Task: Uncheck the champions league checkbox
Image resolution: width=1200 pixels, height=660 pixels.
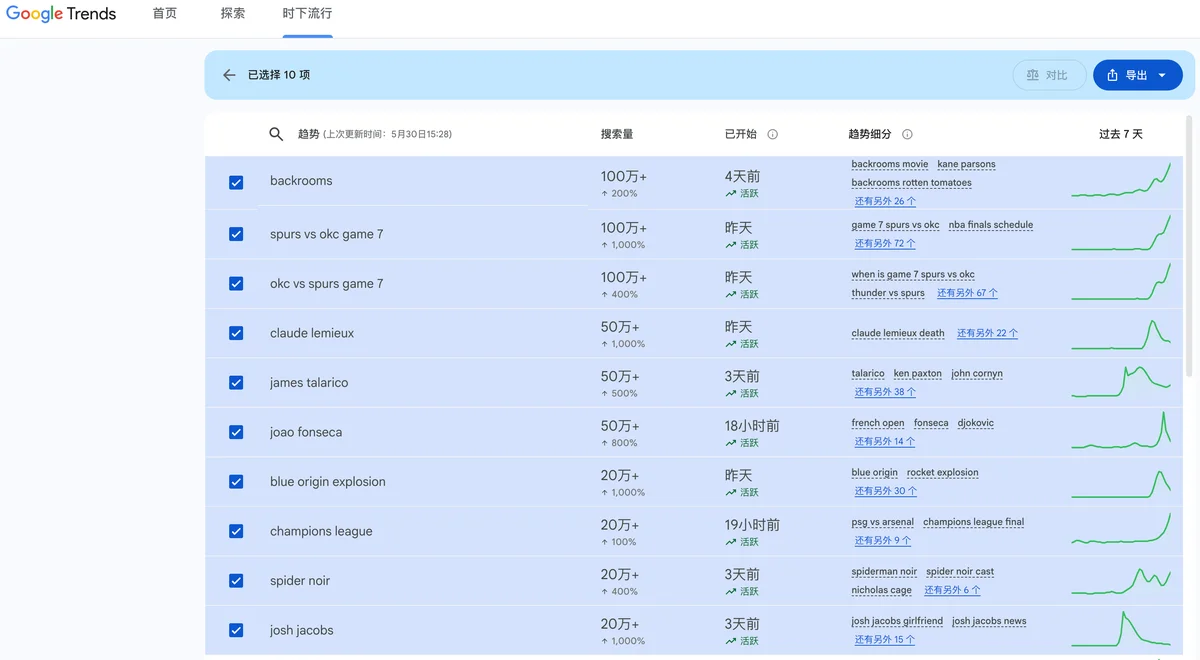Action: coord(236,531)
